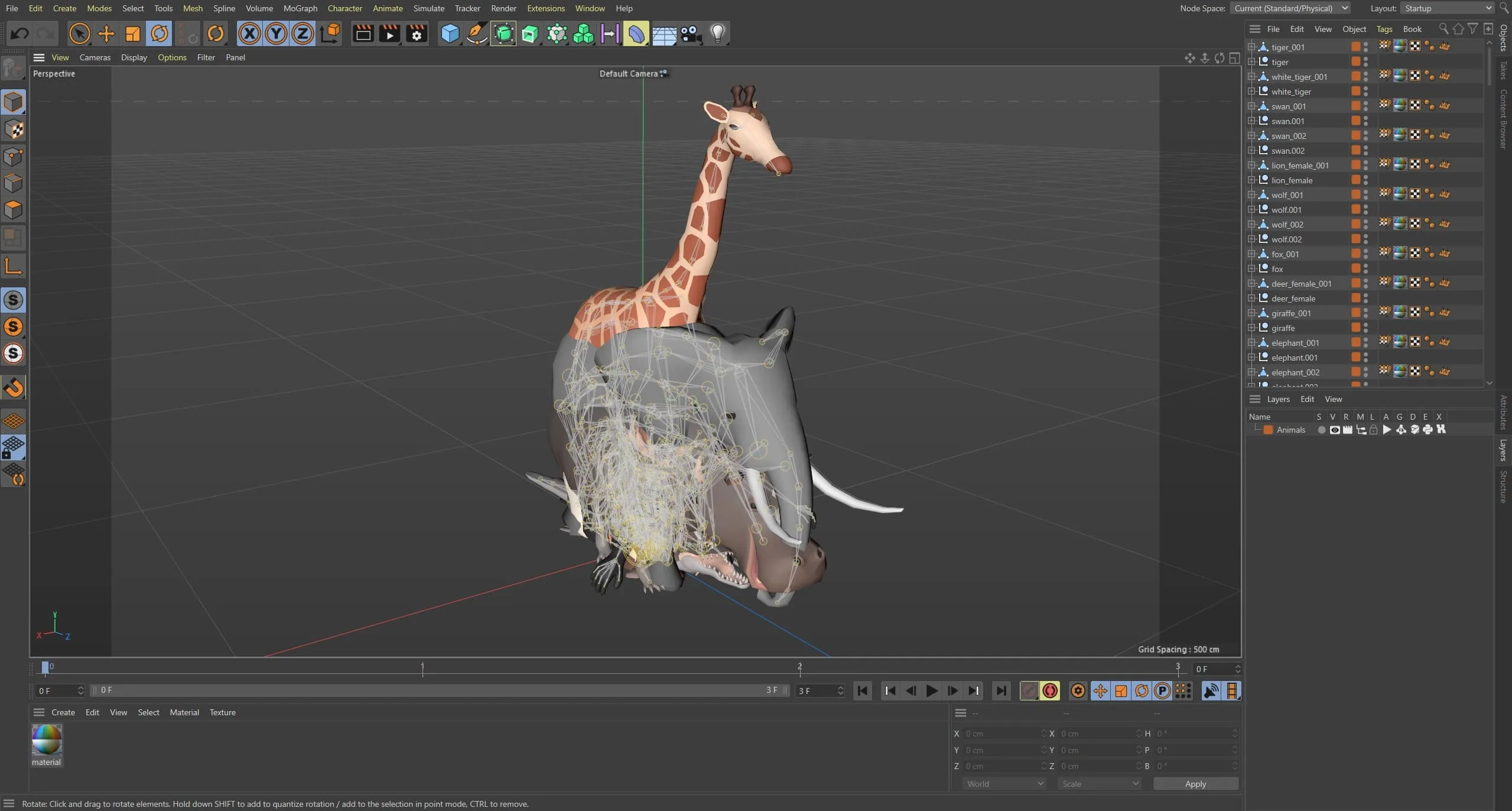
Task: Click the fox_001 layer color swatch
Action: (x=1356, y=254)
